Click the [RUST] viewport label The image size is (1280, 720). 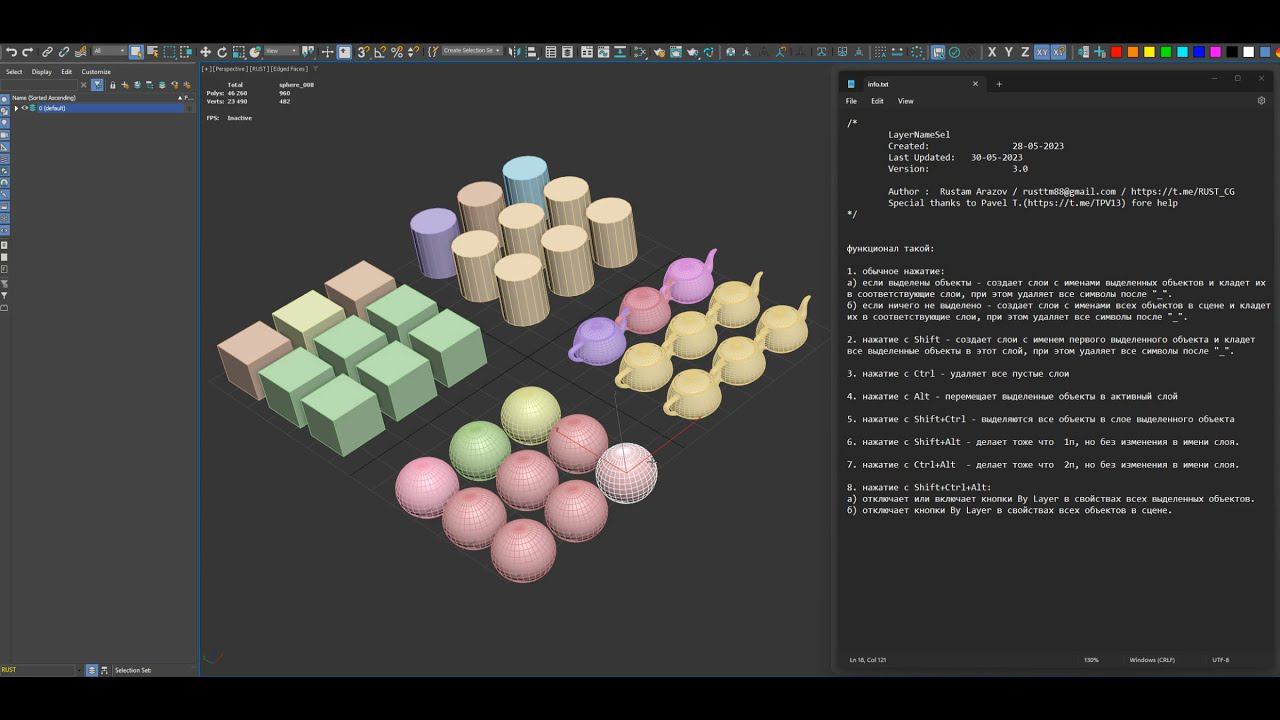click(x=259, y=69)
